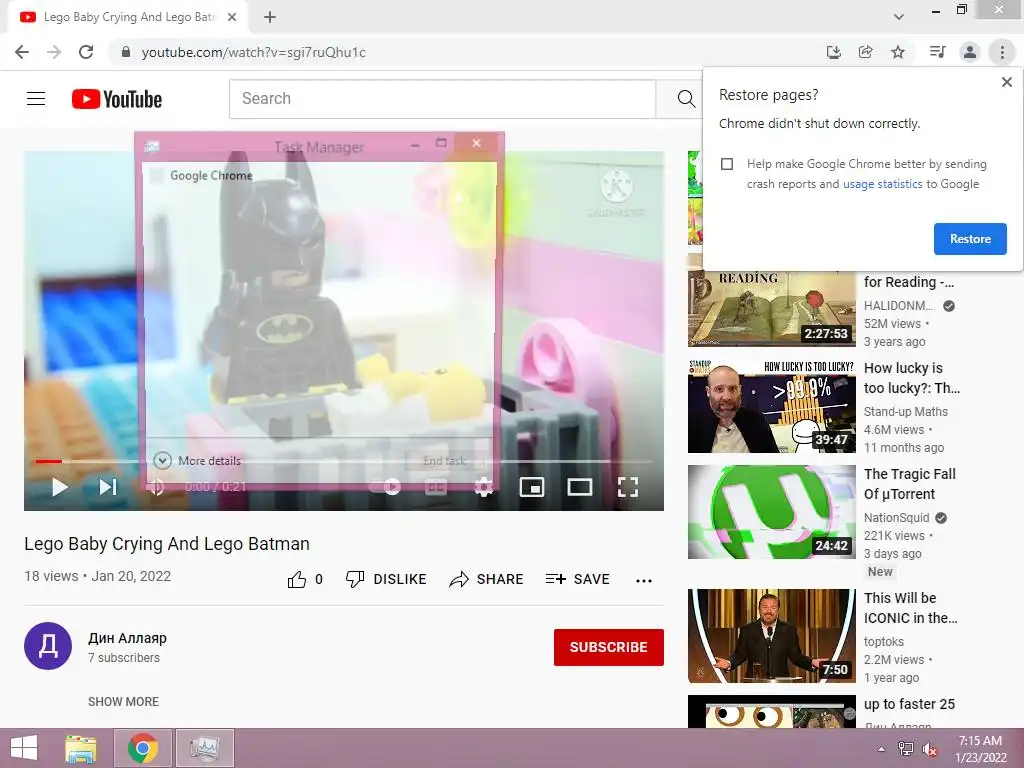
Task: Open File Explorer from taskbar
Action: click(x=81, y=748)
